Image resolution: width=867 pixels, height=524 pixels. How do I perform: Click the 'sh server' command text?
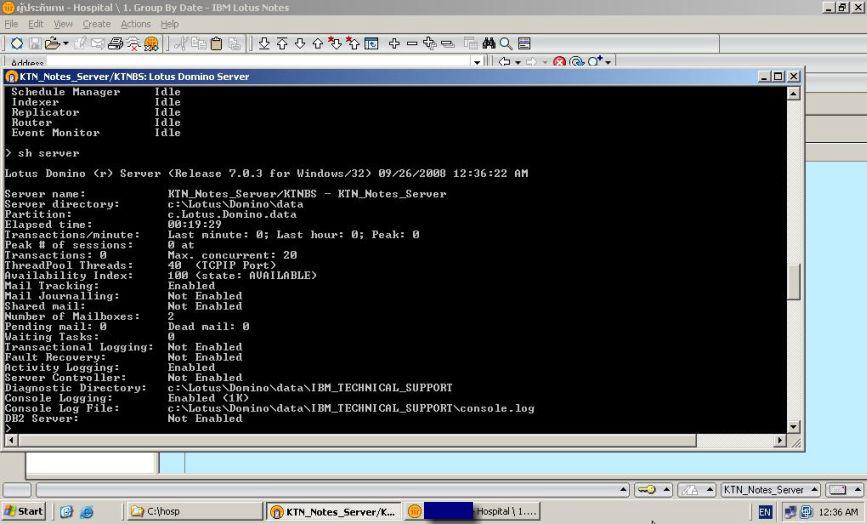[49, 153]
